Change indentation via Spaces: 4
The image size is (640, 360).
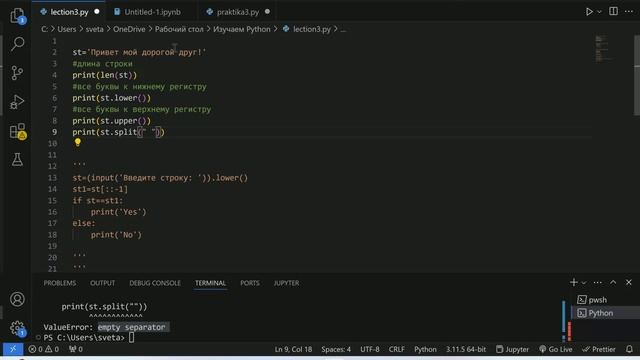336,349
